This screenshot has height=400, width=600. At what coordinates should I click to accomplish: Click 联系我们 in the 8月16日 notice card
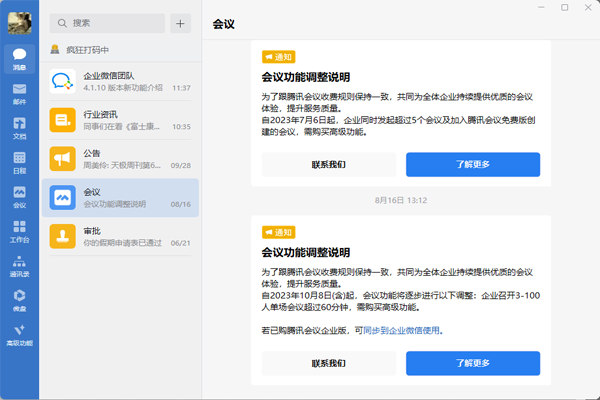[x=329, y=363]
